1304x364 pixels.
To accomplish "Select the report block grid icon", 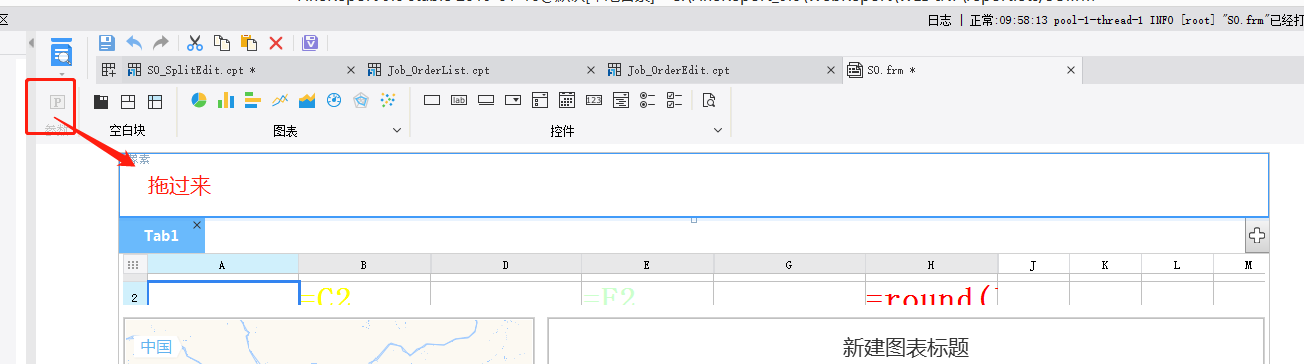I will pyautogui.click(x=155, y=101).
